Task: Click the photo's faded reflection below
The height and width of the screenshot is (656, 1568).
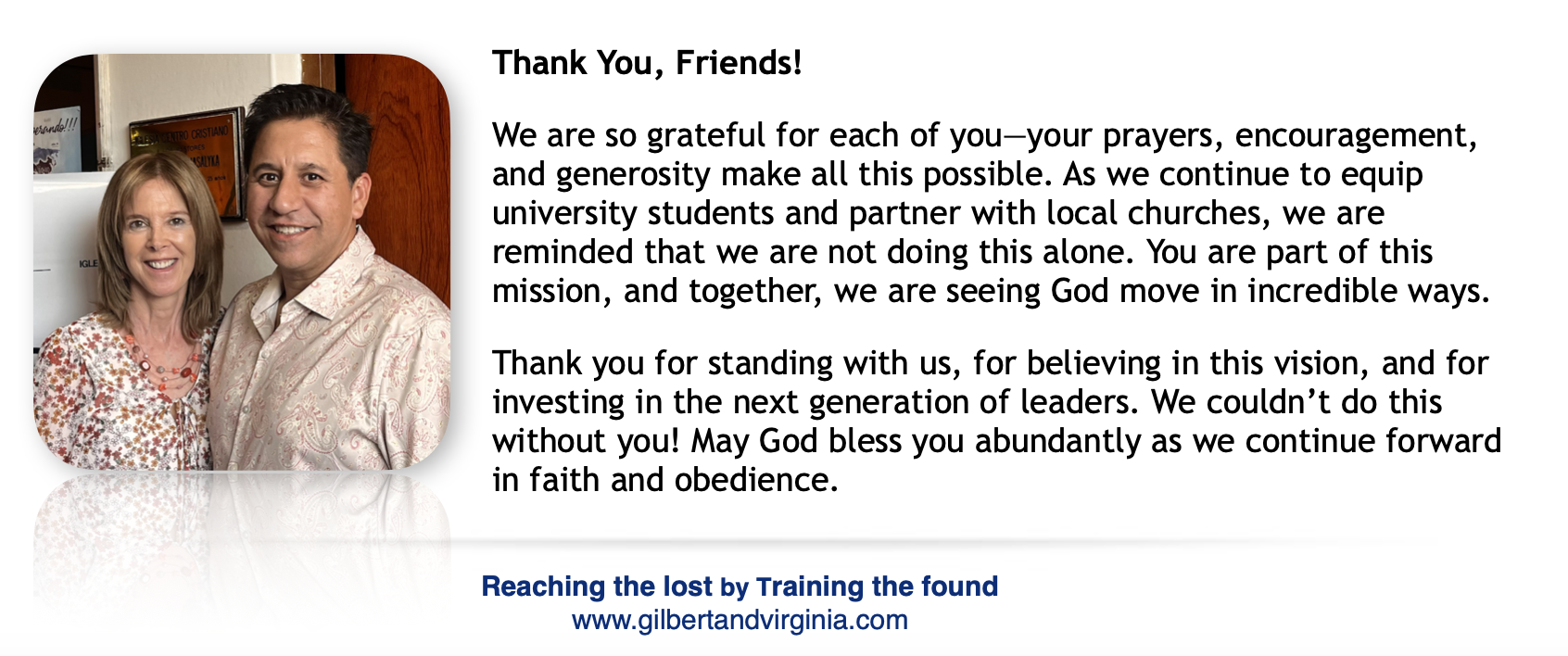Action: point(242,547)
